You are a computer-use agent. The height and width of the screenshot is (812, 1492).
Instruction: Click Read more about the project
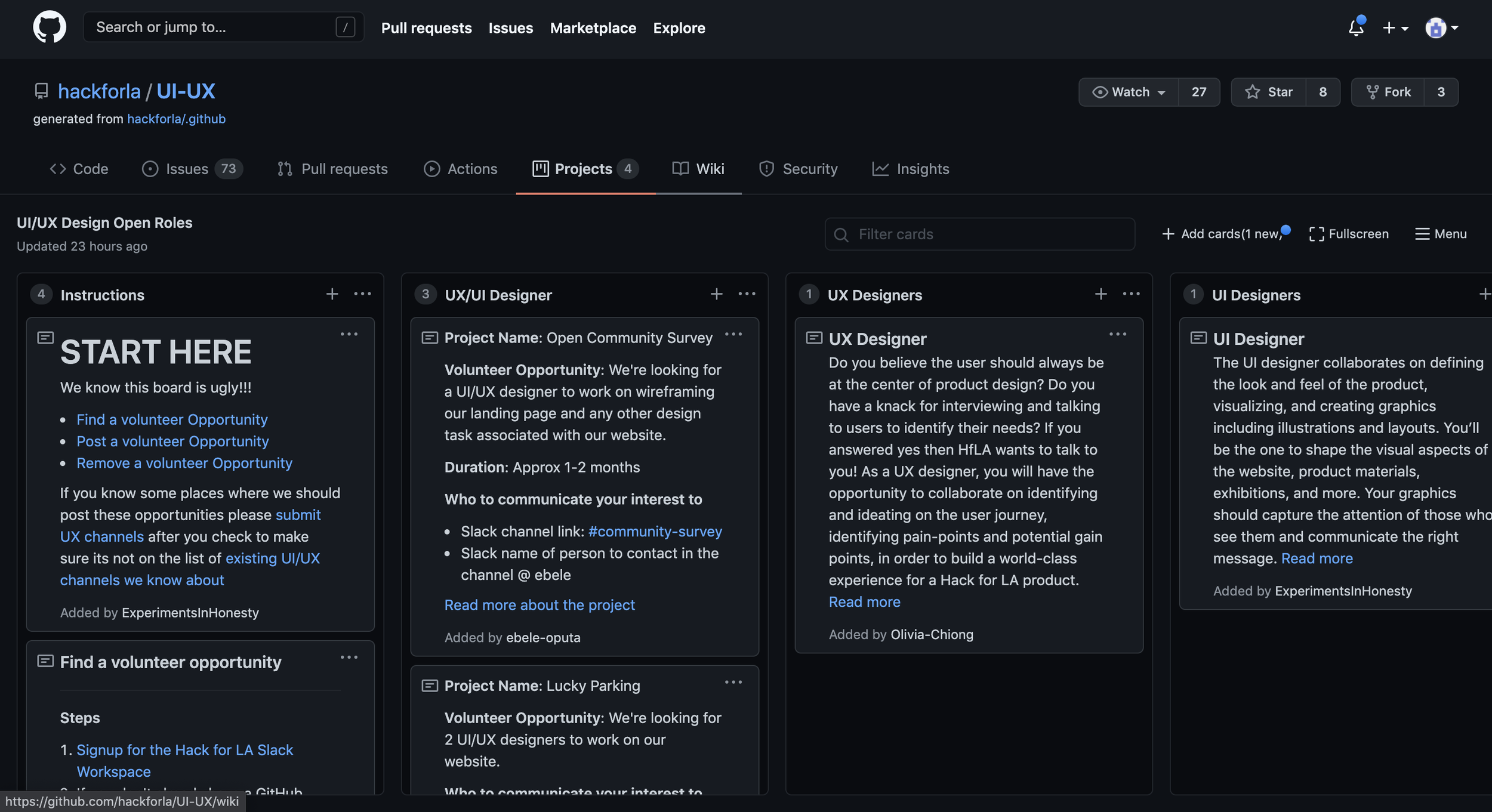(x=540, y=605)
